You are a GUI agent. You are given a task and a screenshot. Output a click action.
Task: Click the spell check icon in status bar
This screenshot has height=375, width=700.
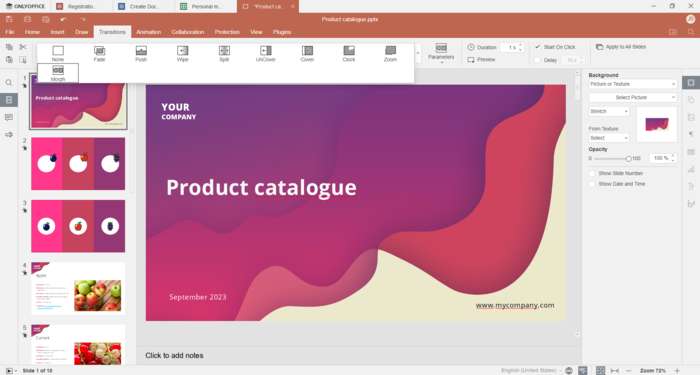coord(583,371)
